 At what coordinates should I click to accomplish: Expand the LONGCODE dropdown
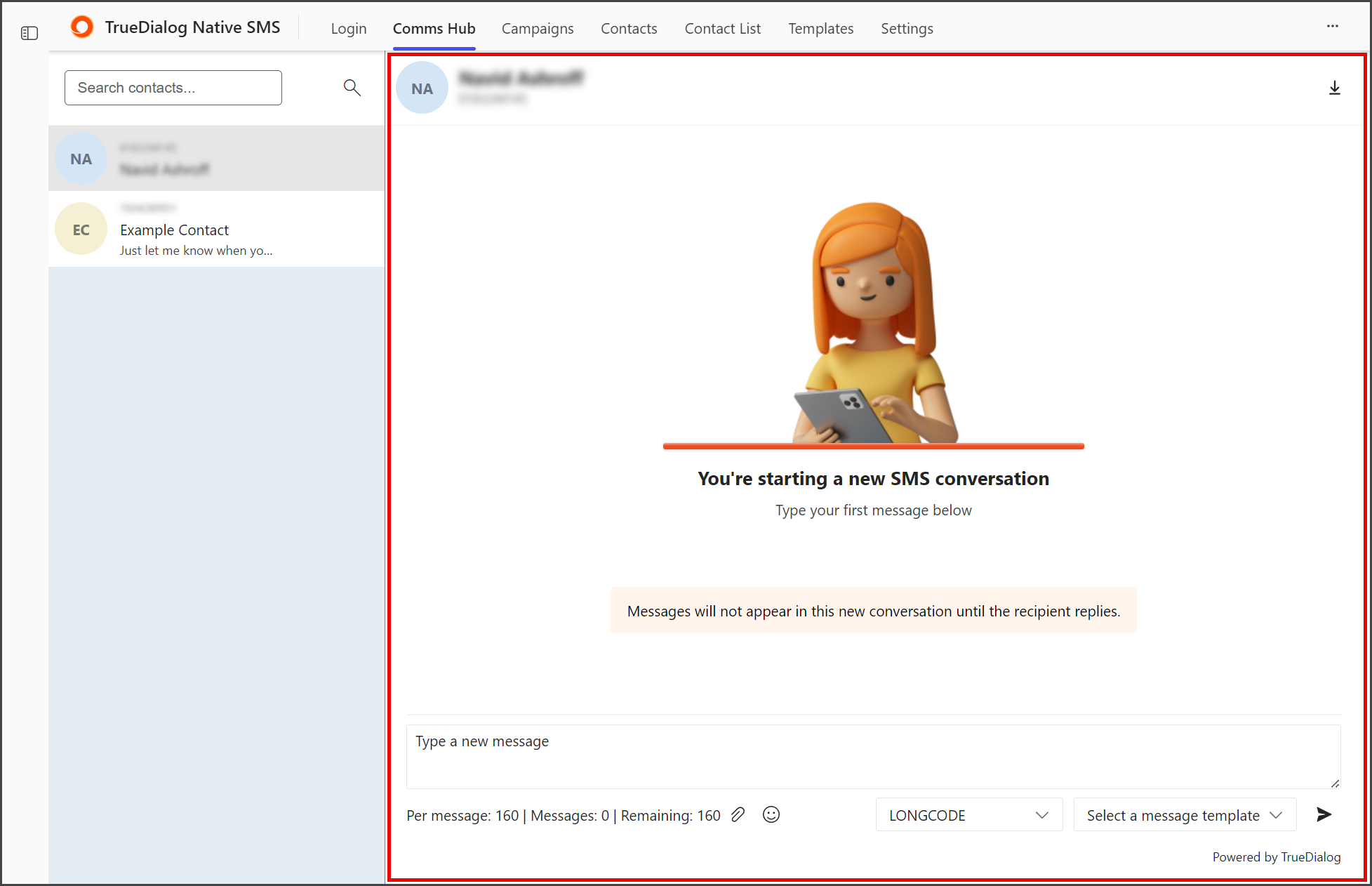pyautogui.click(x=968, y=814)
